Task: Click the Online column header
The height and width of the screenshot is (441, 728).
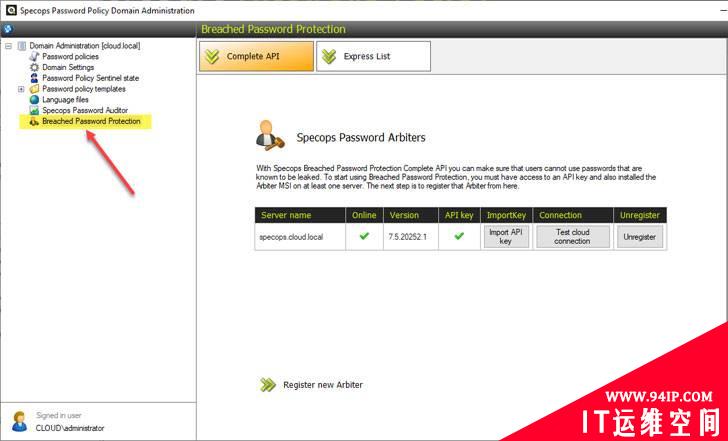Action: (364, 215)
